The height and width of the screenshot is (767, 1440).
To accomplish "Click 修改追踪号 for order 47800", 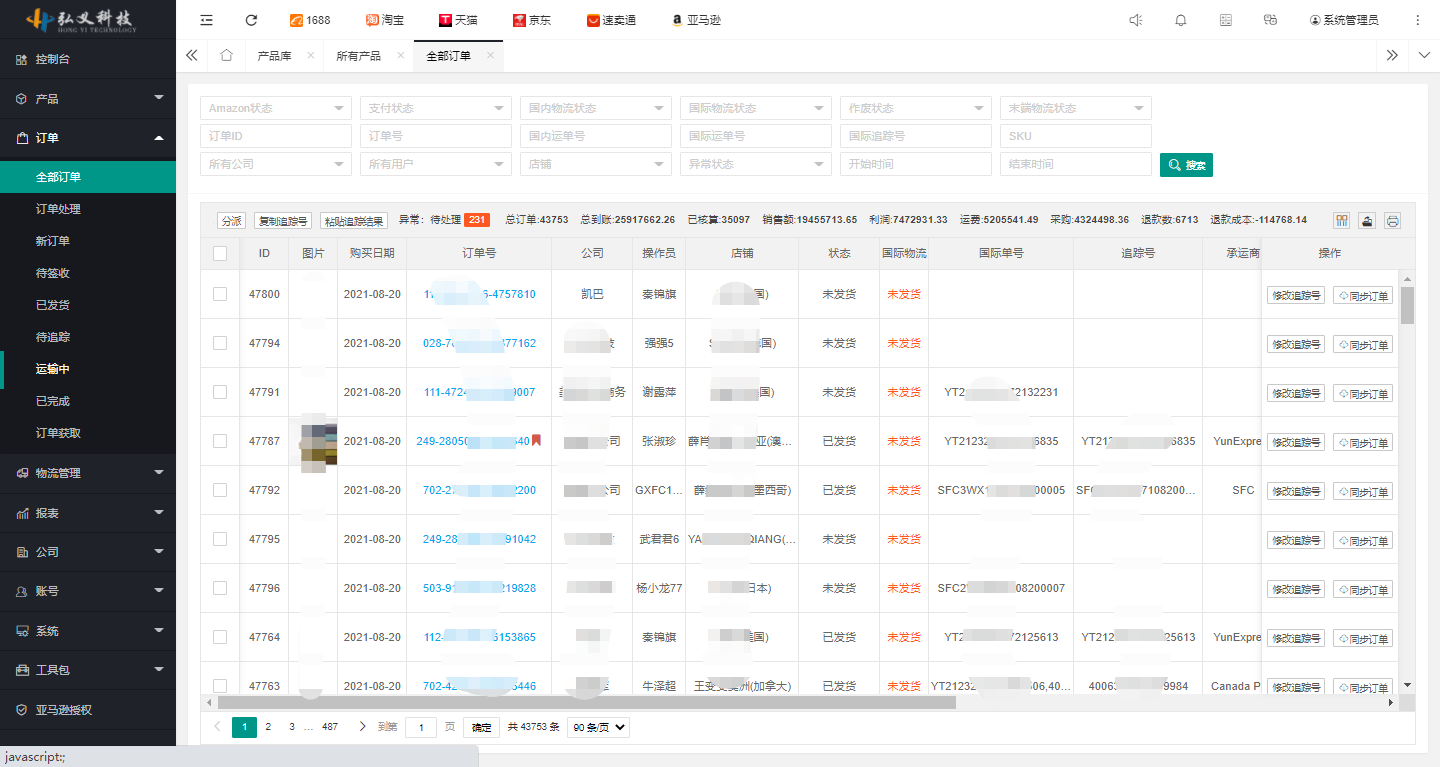I will click(1295, 295).
